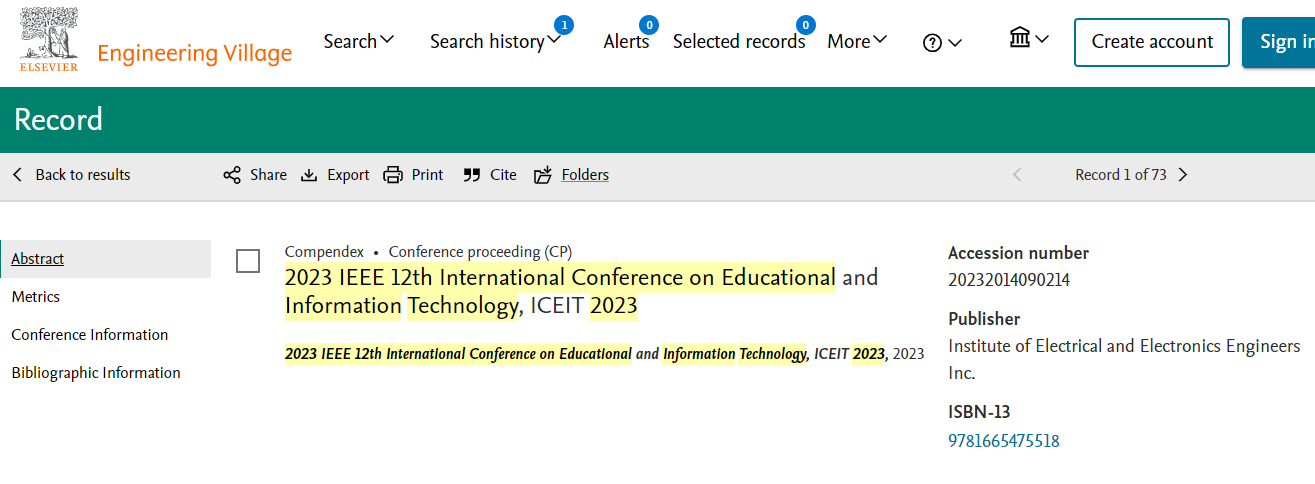Open Selected records
The image size is (1315, 484).
(x=739, y=41)
